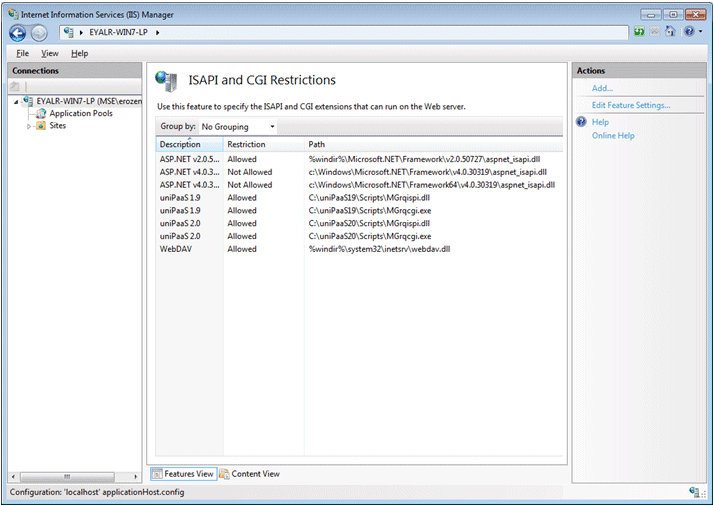Click the green Refresh page icon
The height and width of the screenshot is (506, 714).
pos(639,31)
